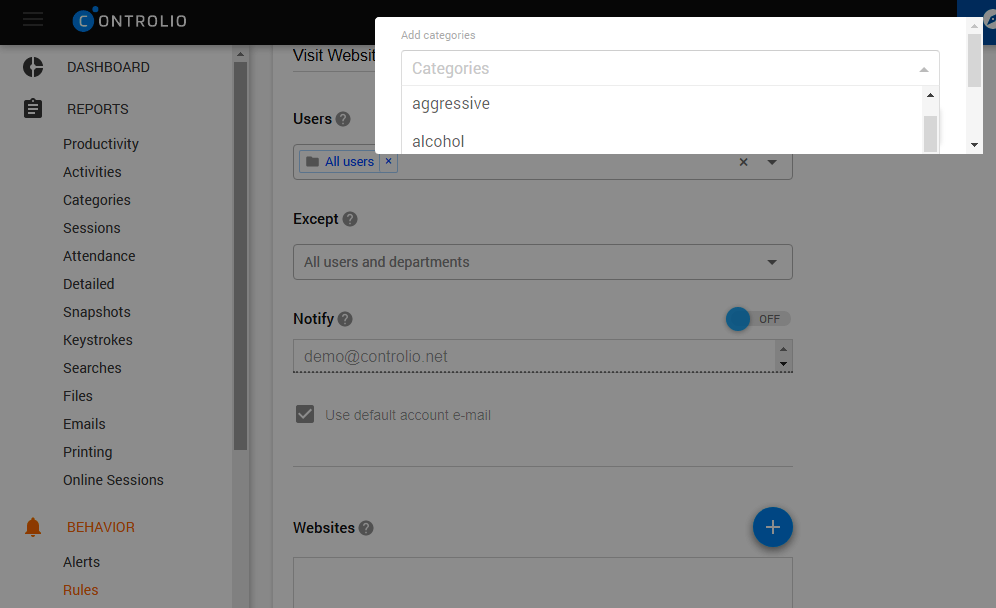Toggle off the demo account email checkbox

[x=304, y=413]
